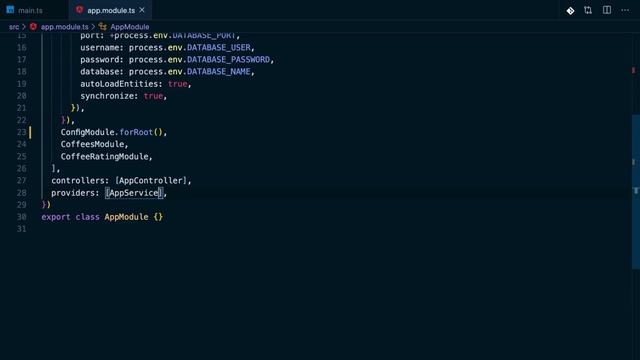Viewport: 640px width, 360px height.
Task: Click the AppModule class symbol icon in breadcrumb
Action: tap(102, 27)
